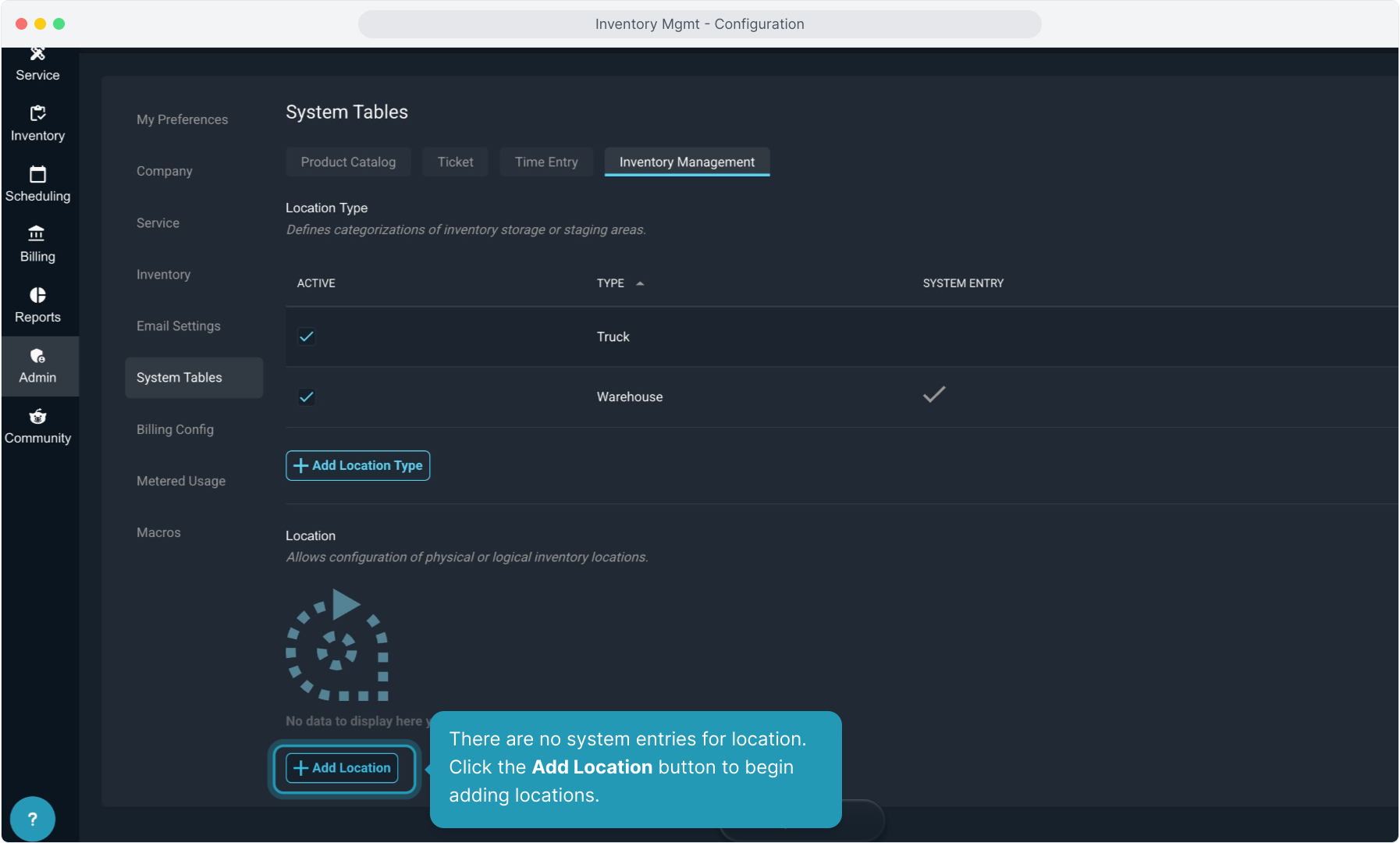Select Metered Usage in the settings list
The image size is (1400, 843).
point(181,481)
